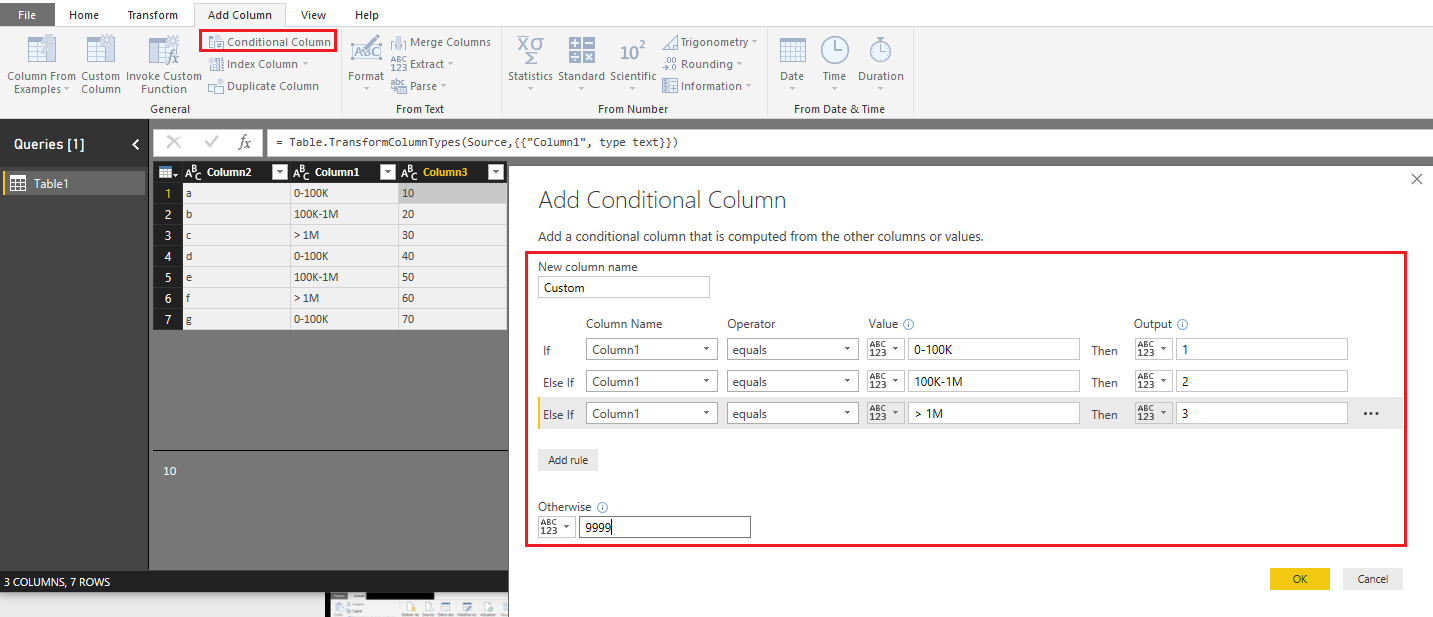The width and height of the screenshot is (1433, 617).
Task: Click the Conditional Column ribbon icon
Action: click(216, 42)
